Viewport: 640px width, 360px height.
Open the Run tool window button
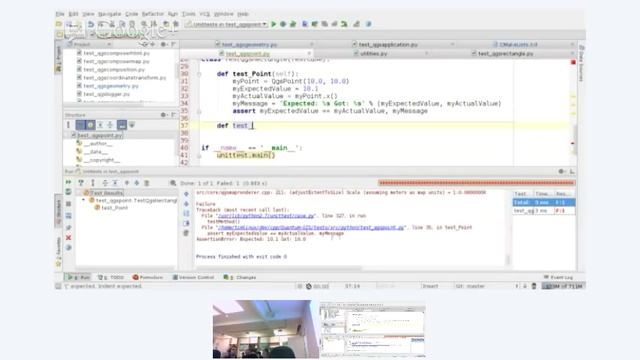coord(78,277)
